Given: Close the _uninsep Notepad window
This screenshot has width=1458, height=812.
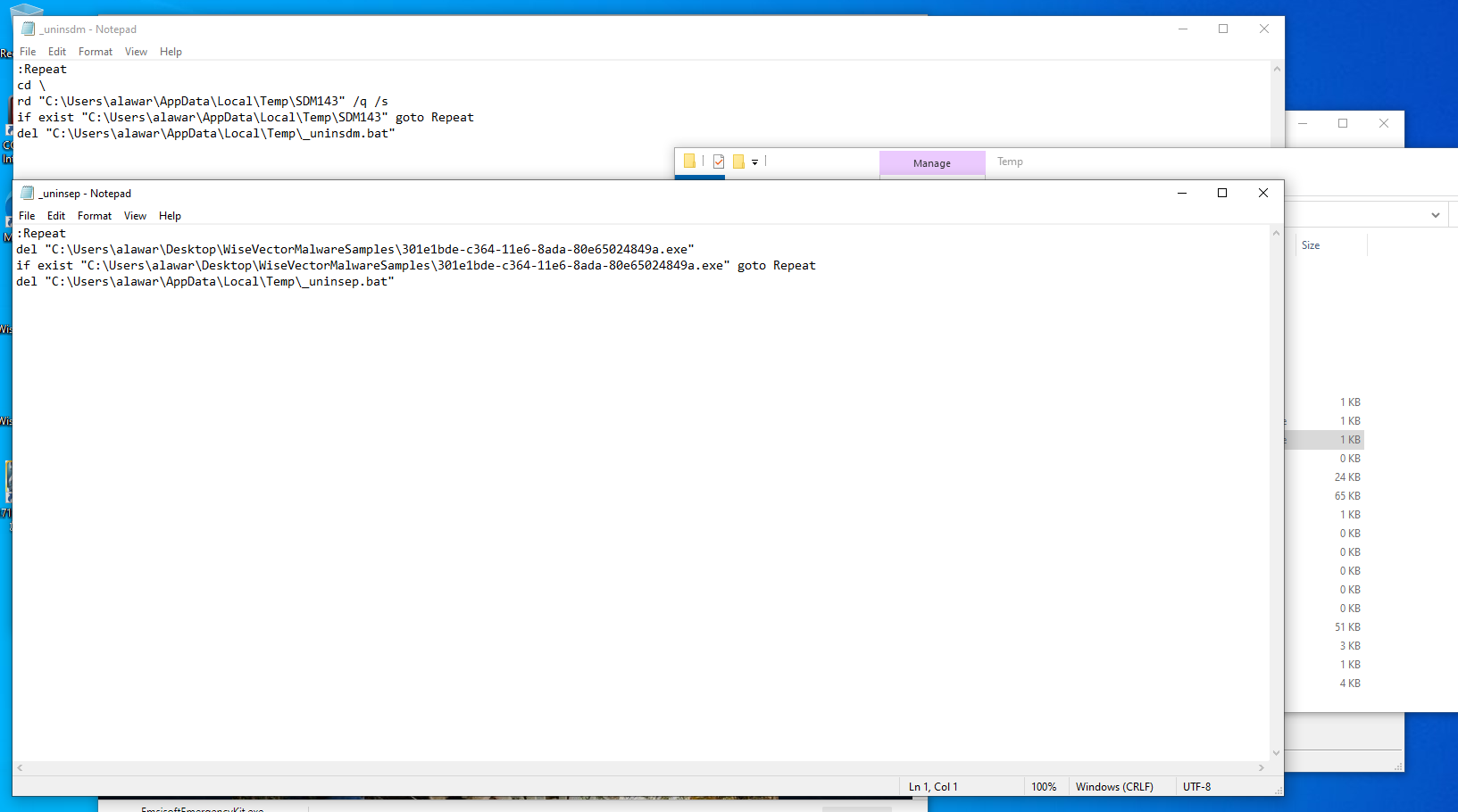Looking at the screenshot, I should (1263, 193).
